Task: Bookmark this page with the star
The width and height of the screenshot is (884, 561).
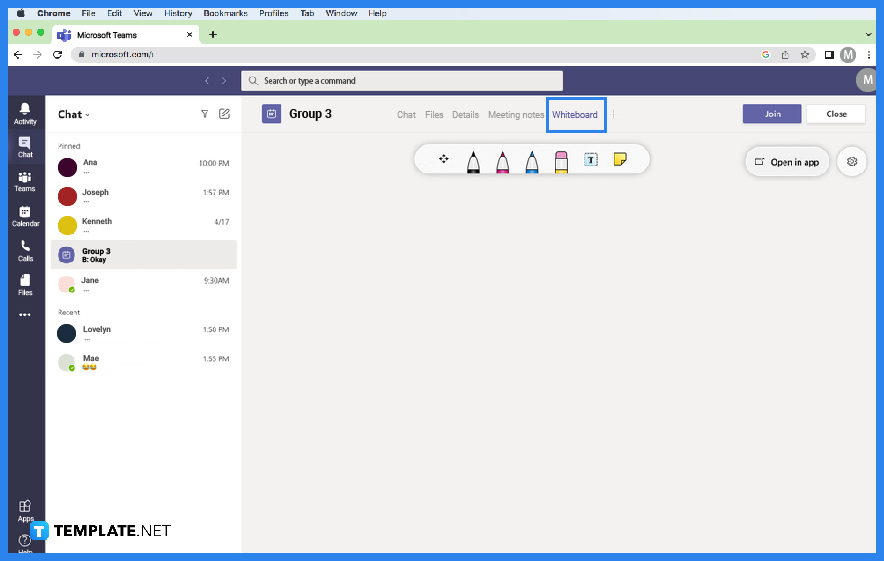Action: pyautogui.click(x=805, y=55)
